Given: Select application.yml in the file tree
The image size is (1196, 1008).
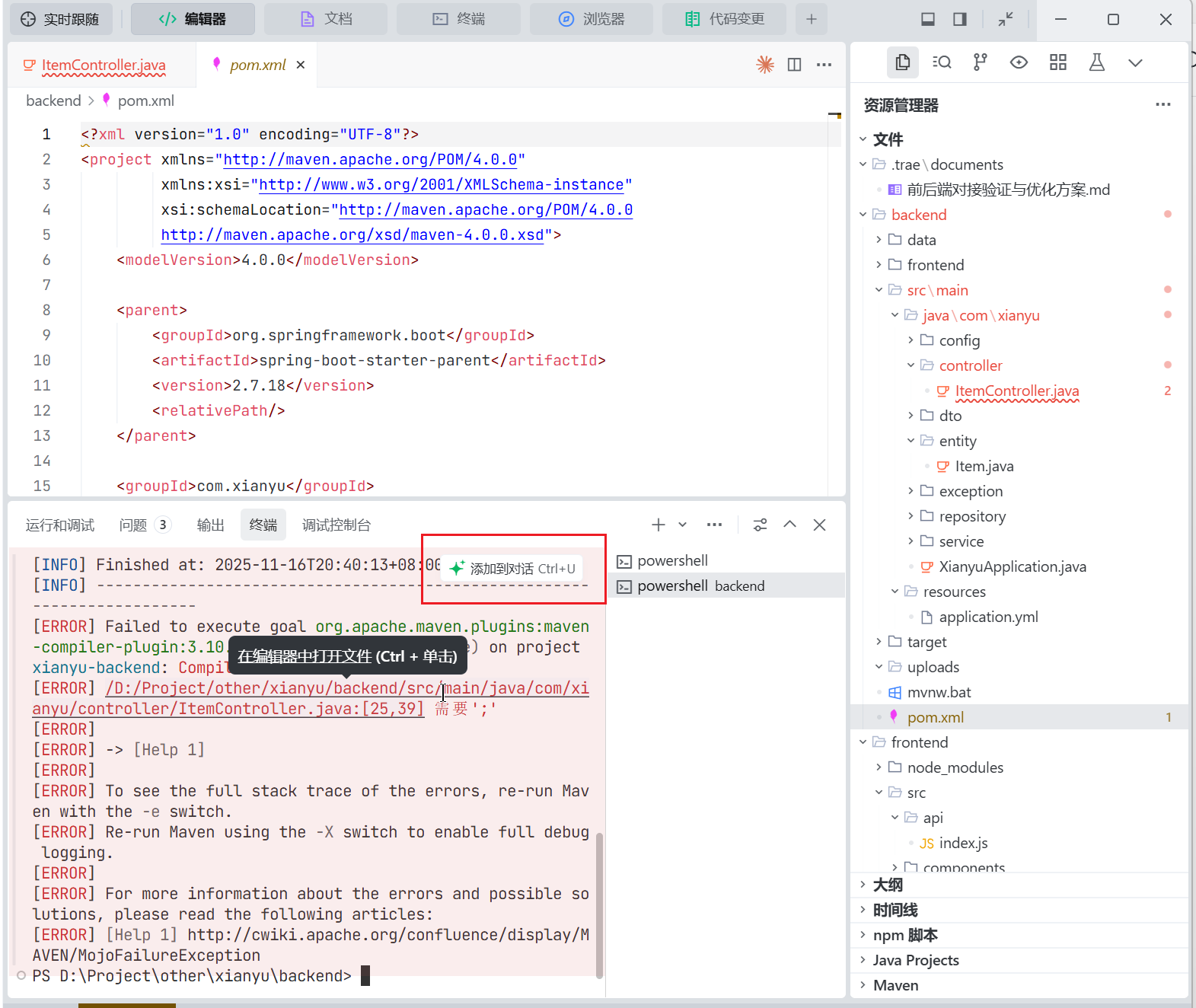Looking at the screenshot, I should click(988, 617).
